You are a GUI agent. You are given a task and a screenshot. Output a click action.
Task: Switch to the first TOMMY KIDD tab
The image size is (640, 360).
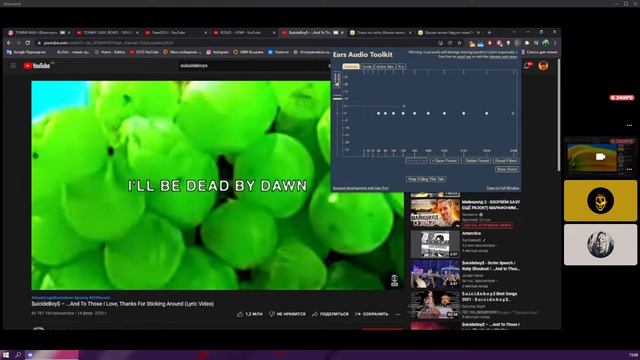click(39, 32)
